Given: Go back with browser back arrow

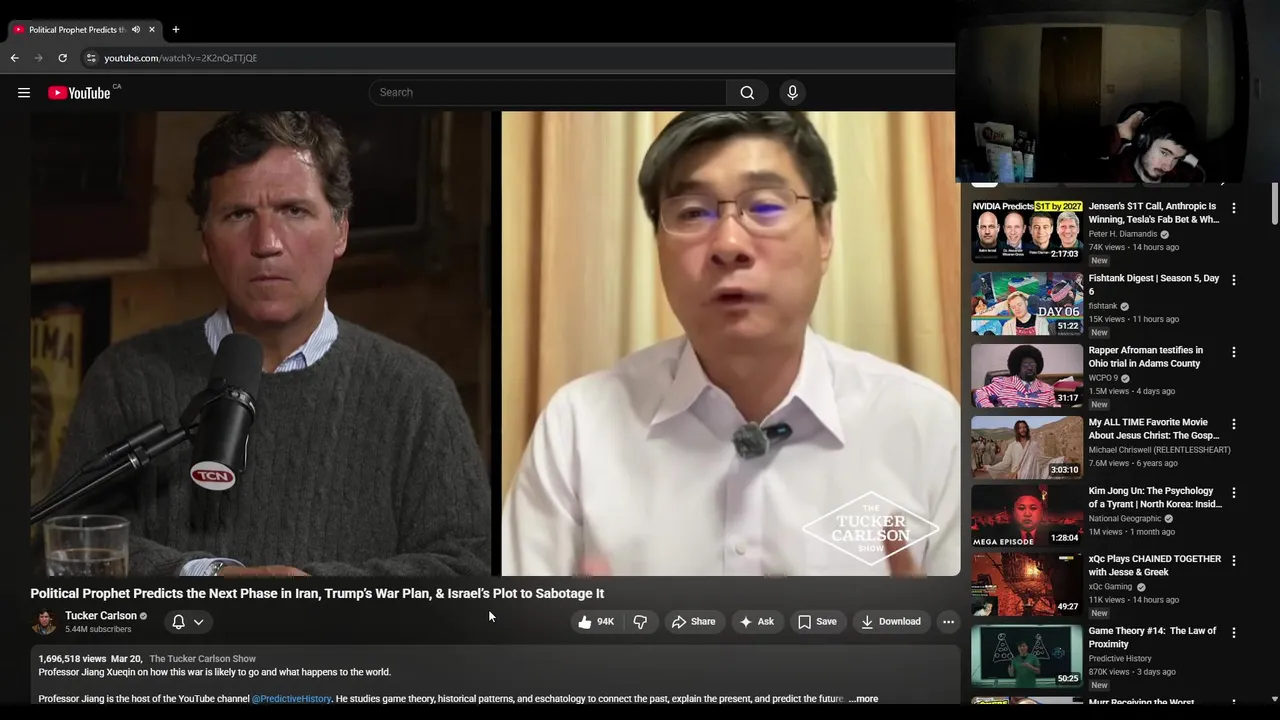Looking at the screenshot, I should (x=15, y=58).
